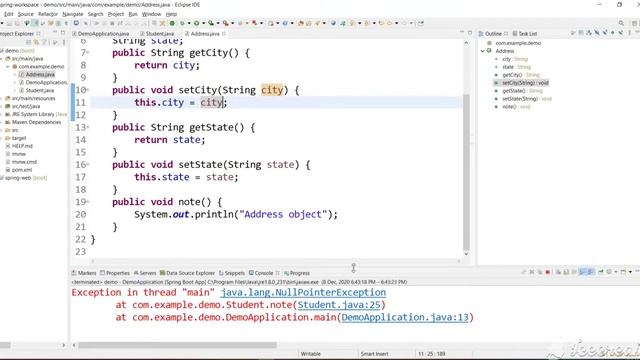
Task: Open Student.java:25 stack trace link
Action: coord(339,305)
